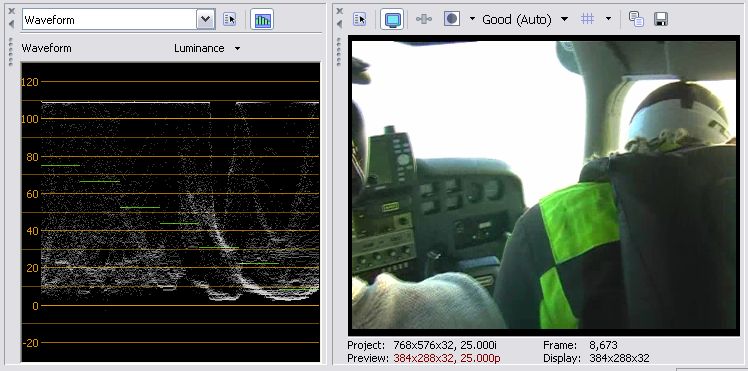Collapse the Video Scopes panel arrow
This screenshot has height=371, width=748.
[x=11, y=24]
